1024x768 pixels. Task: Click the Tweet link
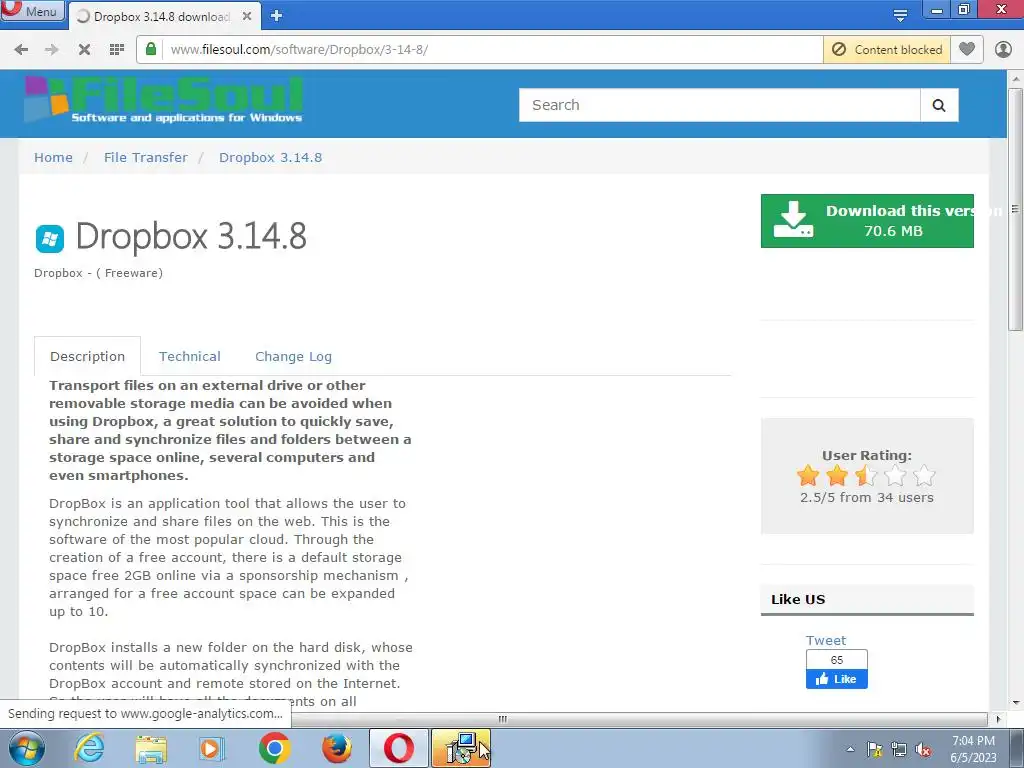point(825,641)
